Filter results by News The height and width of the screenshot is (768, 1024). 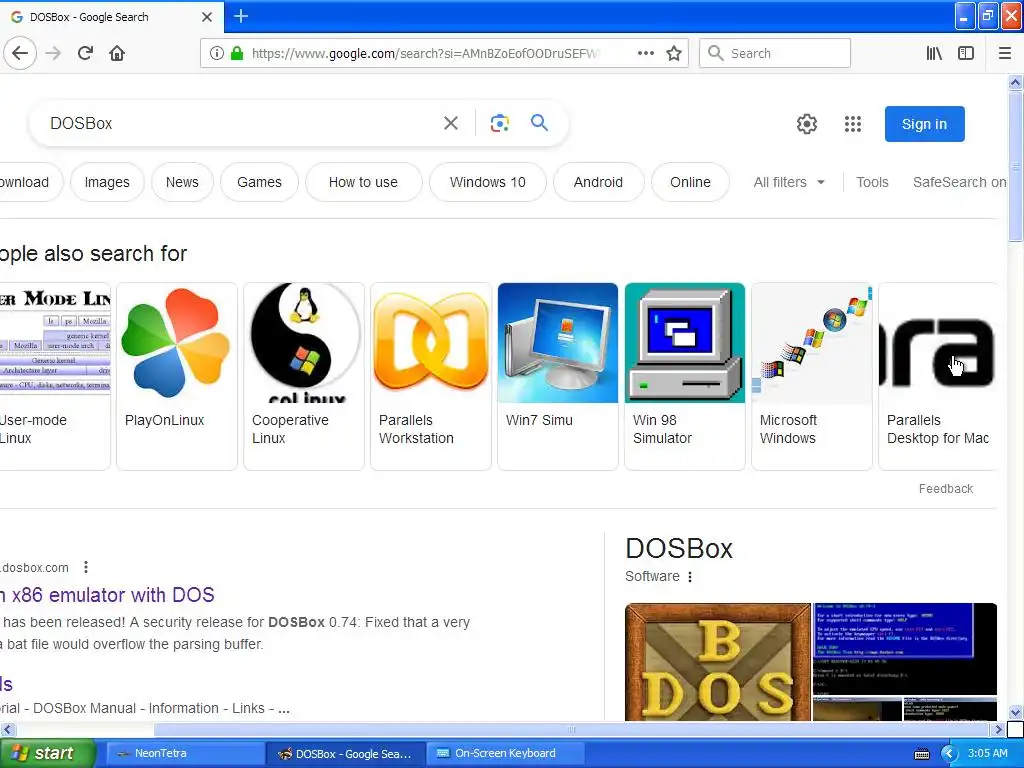pyautogui.click(x=182, y=182)
